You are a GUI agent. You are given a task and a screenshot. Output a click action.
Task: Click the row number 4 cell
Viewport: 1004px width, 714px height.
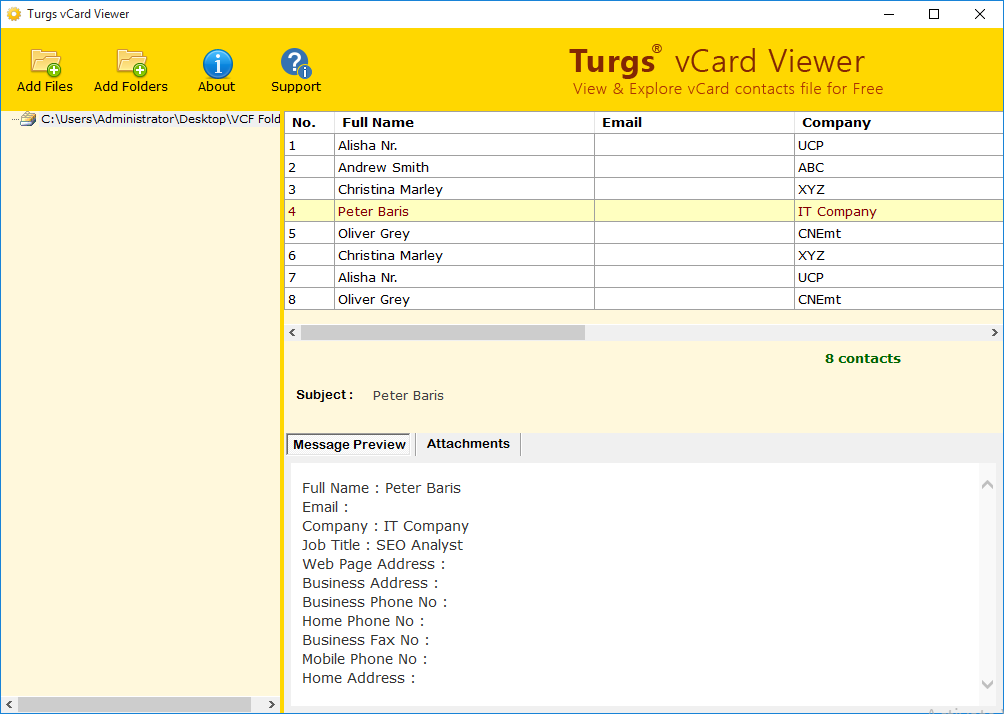(309, 211)
